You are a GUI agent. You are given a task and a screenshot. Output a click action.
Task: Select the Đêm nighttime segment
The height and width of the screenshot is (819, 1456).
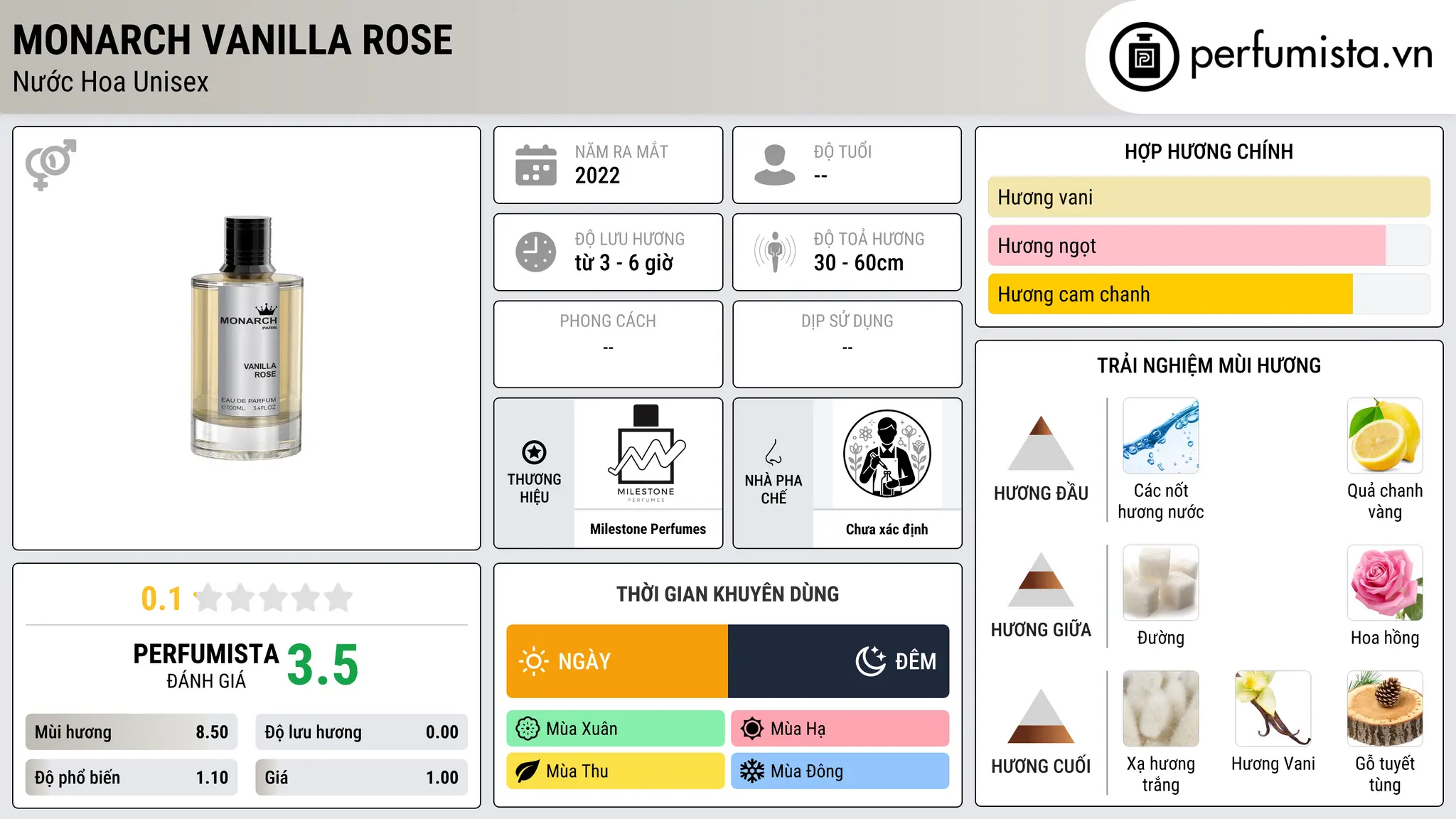pos(839,661)
